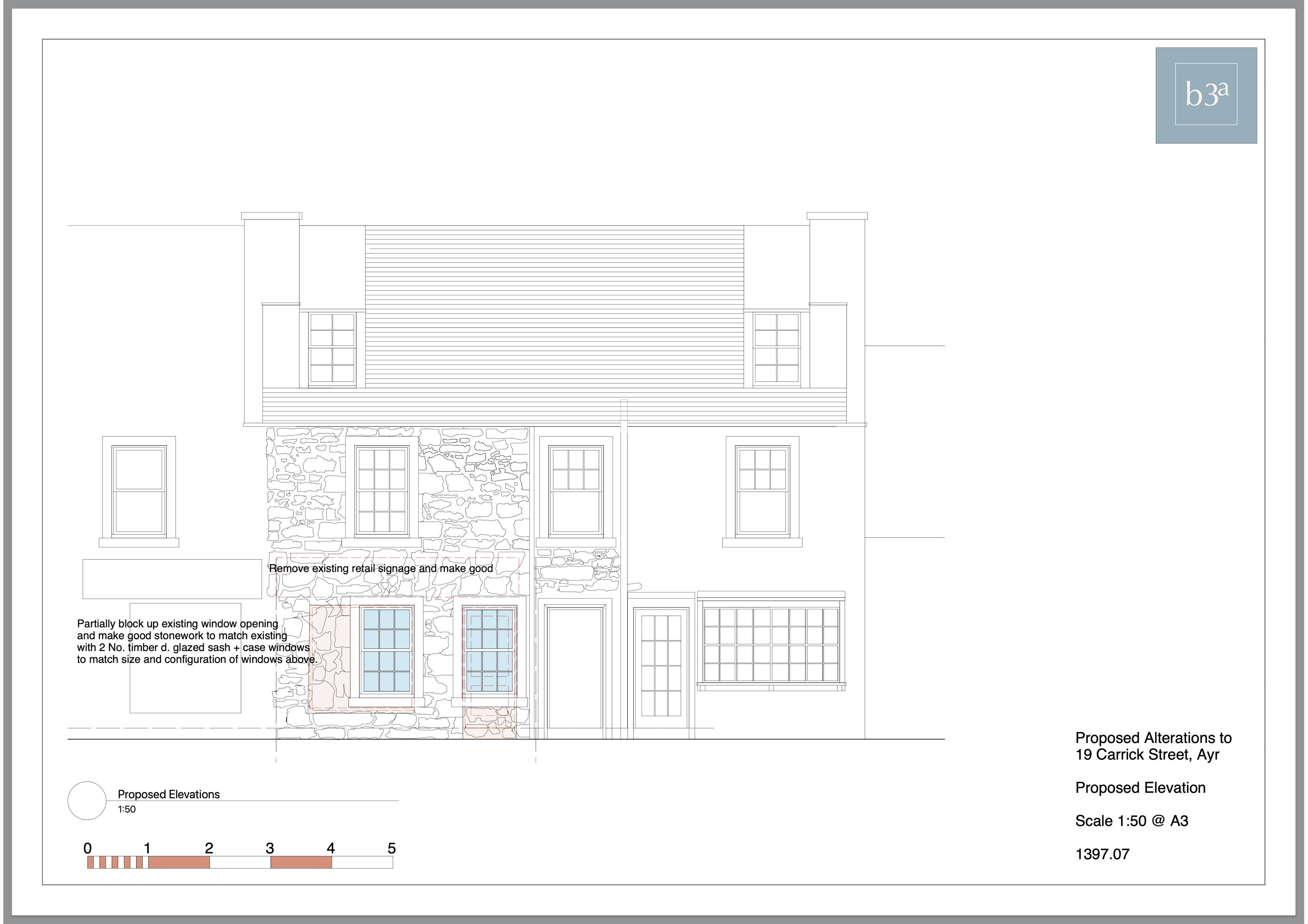Click the 'Scale 1:50 @ A3' text
The image size is (1308, 924).
(x=1131, y=821)
